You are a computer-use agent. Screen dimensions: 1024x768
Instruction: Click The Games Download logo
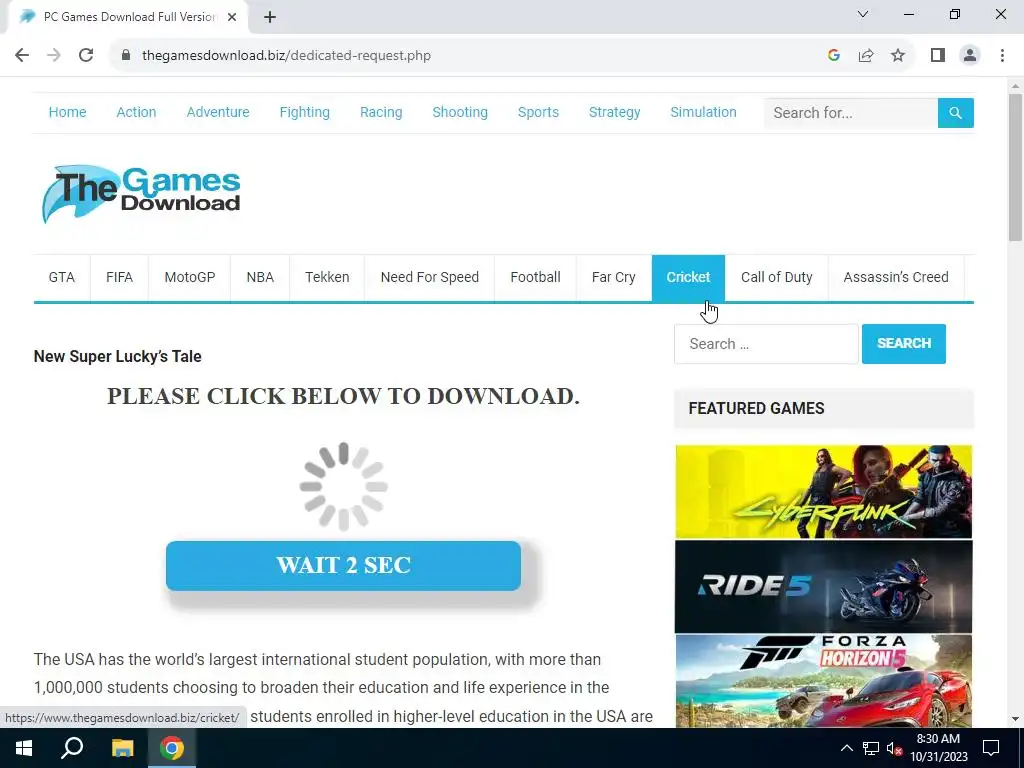pos(141,194)
